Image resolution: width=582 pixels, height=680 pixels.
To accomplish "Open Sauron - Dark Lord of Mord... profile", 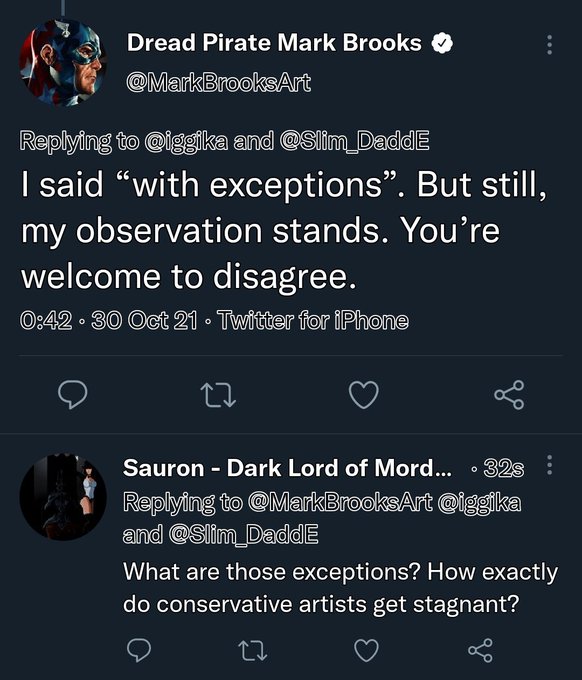I will [x=287, y=468].
